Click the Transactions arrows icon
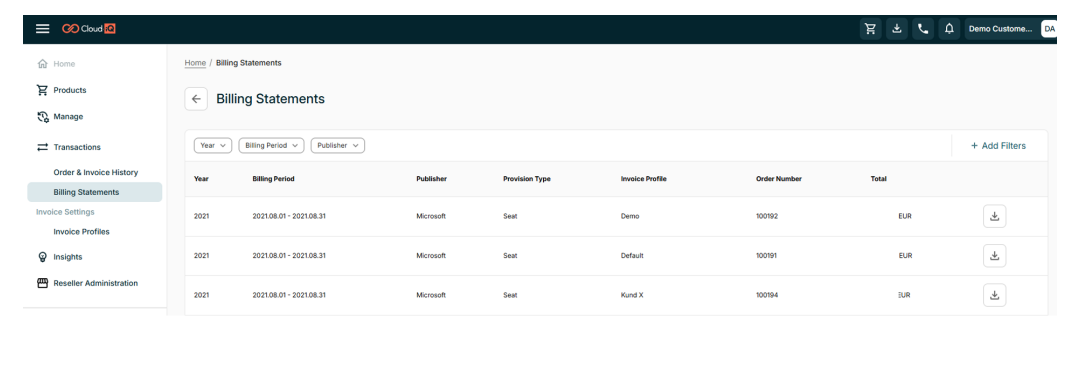The height and width of the screenshot is (367, 1080). coord(42,147)
